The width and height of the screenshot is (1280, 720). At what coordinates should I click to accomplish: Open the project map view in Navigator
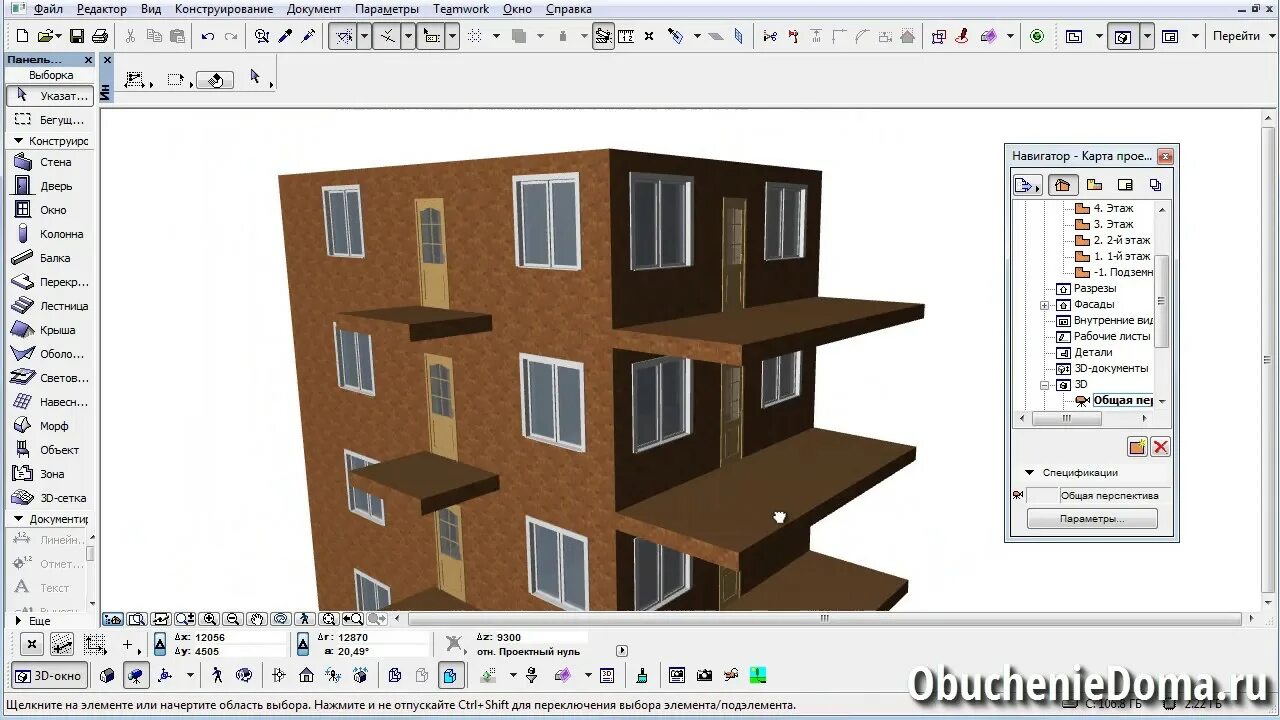pyautogui.click(x=1062, y=185)
